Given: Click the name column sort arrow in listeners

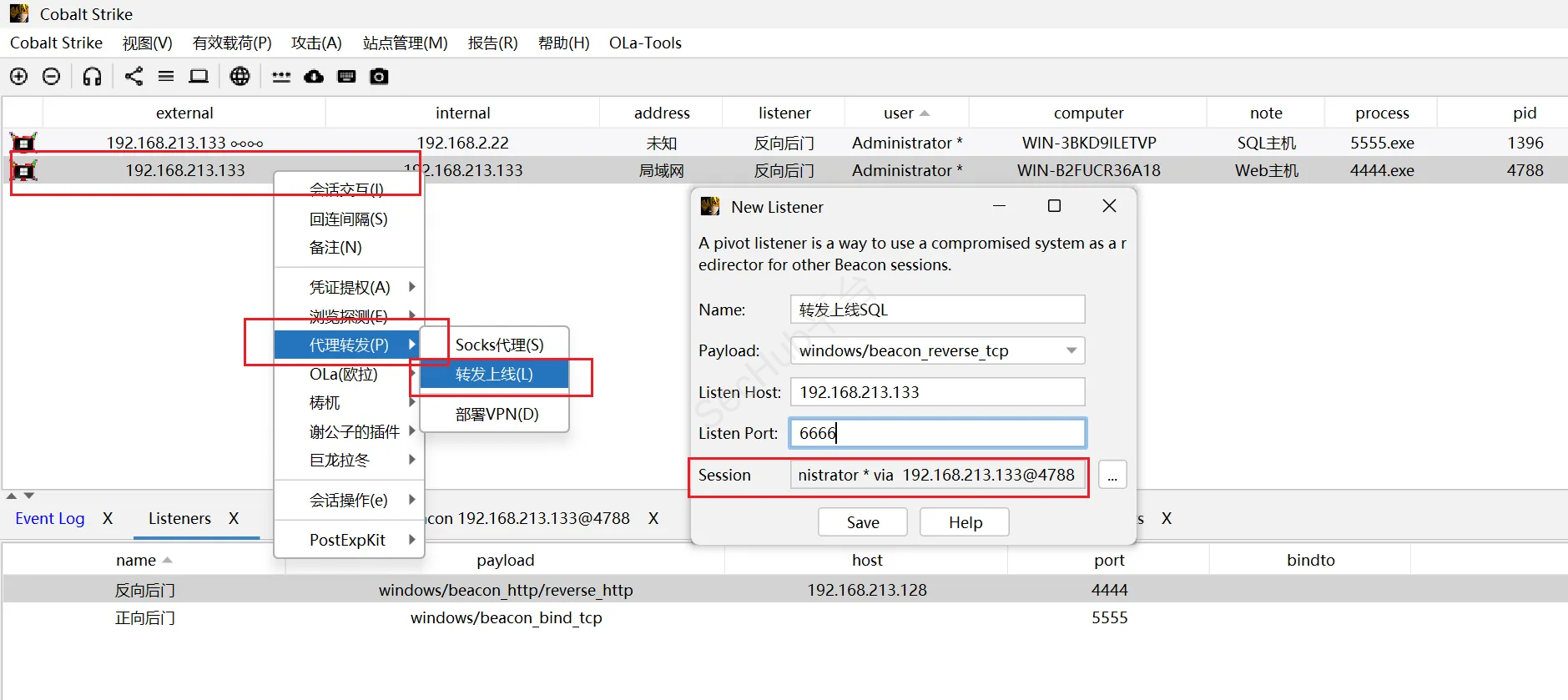Looking at the screenshot, I should click(167, 561).
